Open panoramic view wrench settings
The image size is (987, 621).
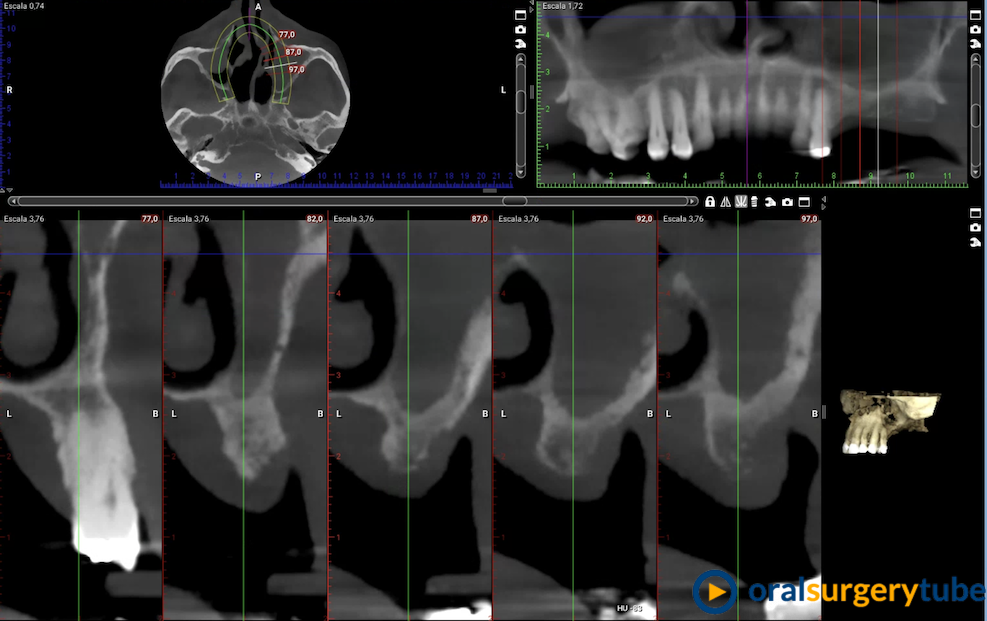coord(975,44)
